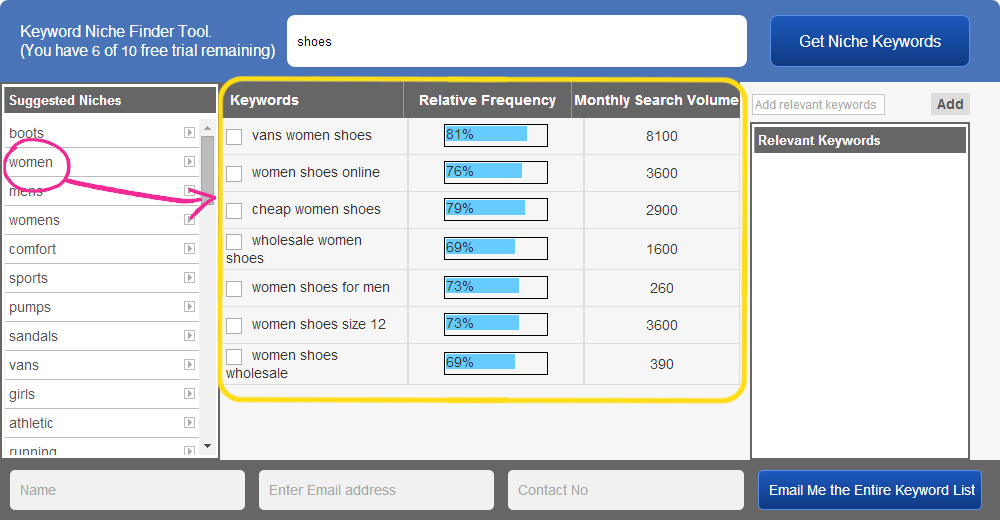Click Email Me the Entire Keyword List

(x=871, y=490)
